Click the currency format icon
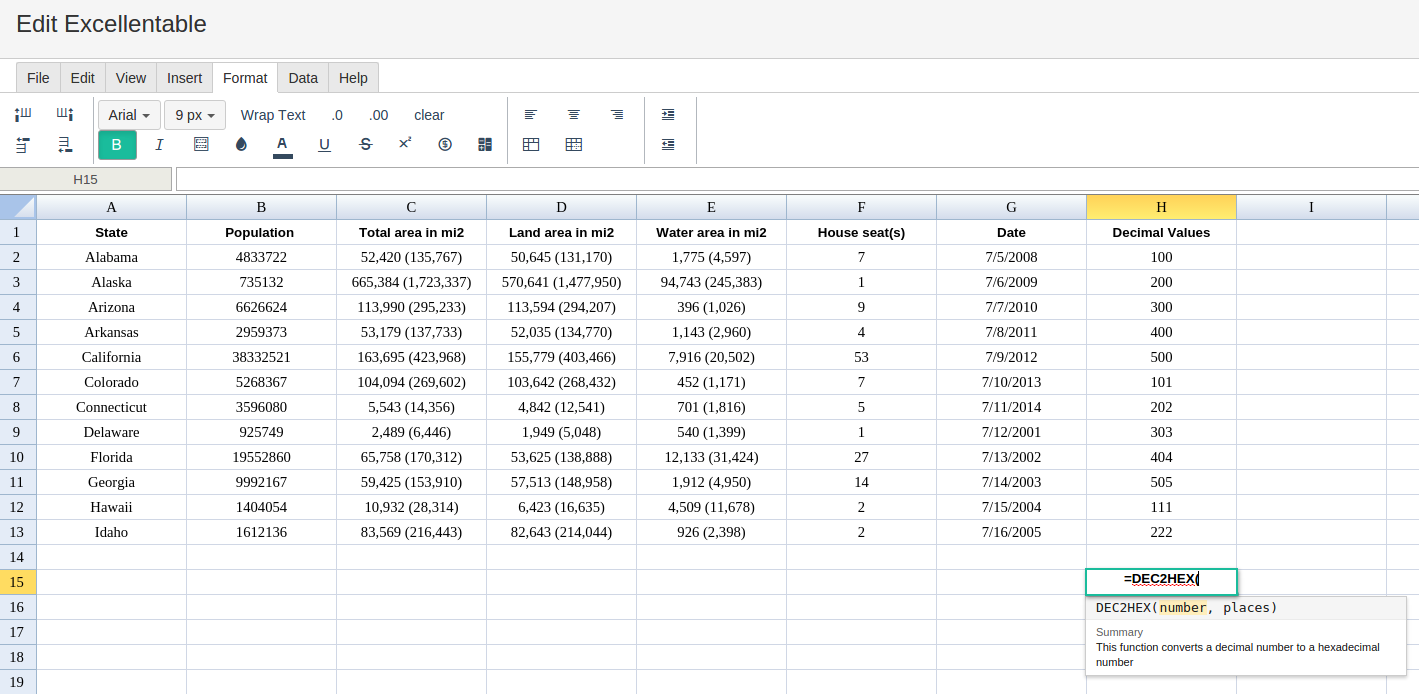Screen dimensions: 1419x694 [x=445, y=145]
